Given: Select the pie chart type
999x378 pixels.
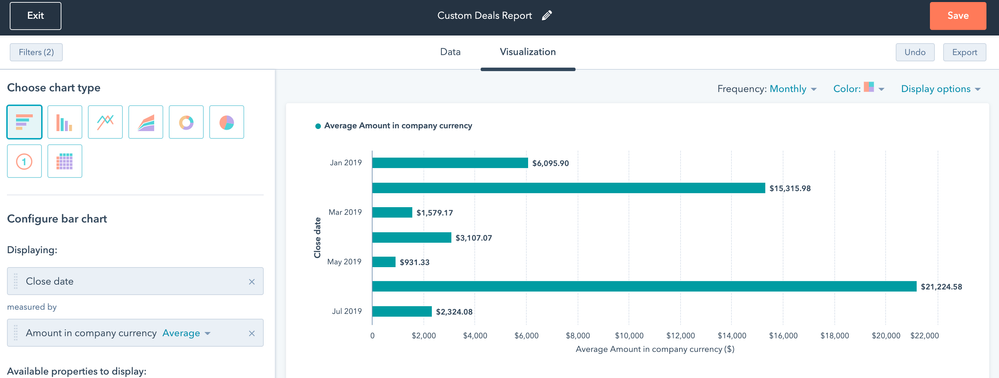Looking at the screenshot, I should pyautogui.click(x=227, y=122).
